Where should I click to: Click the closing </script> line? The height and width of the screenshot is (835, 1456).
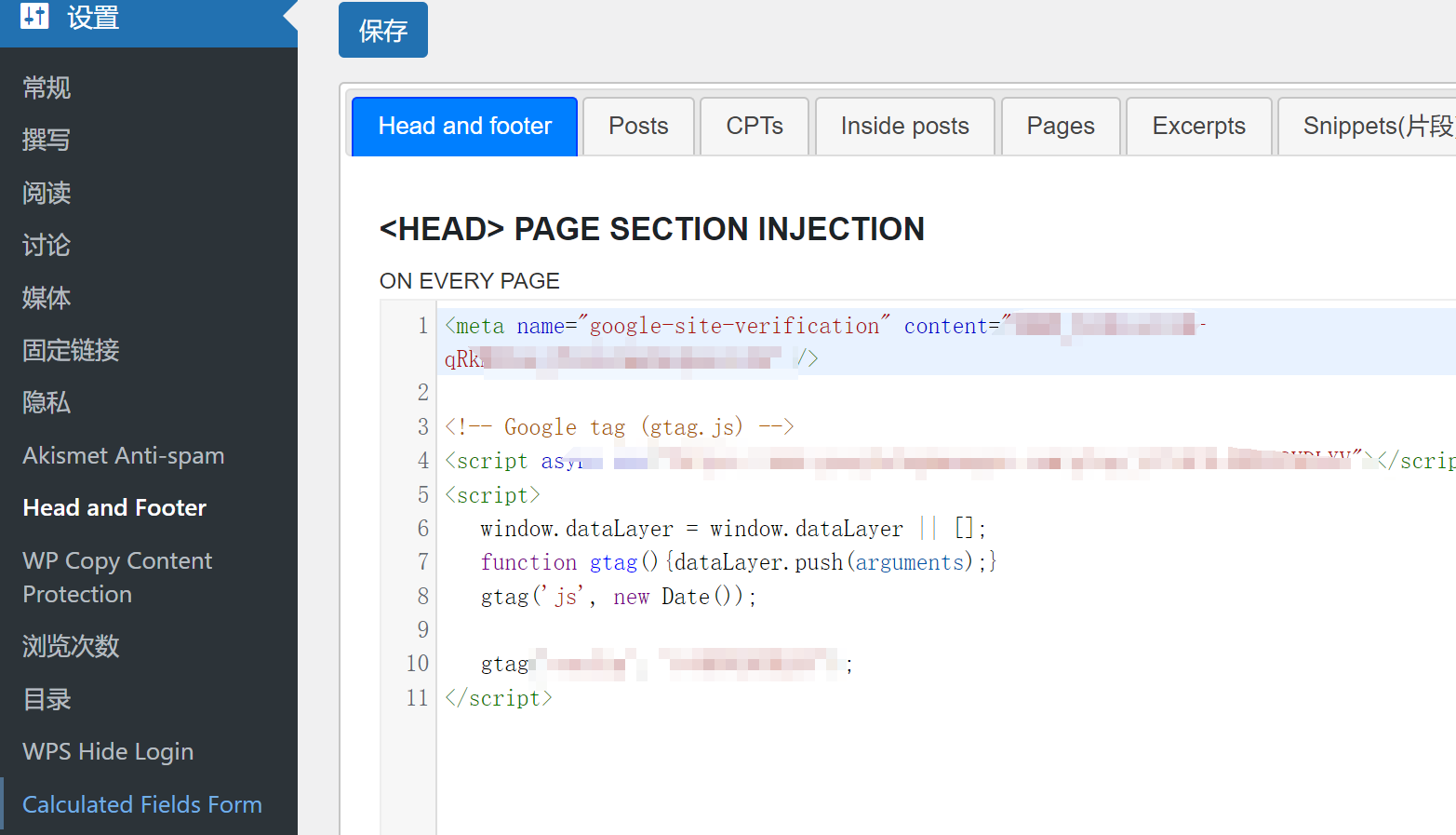(x=499, y=698)
